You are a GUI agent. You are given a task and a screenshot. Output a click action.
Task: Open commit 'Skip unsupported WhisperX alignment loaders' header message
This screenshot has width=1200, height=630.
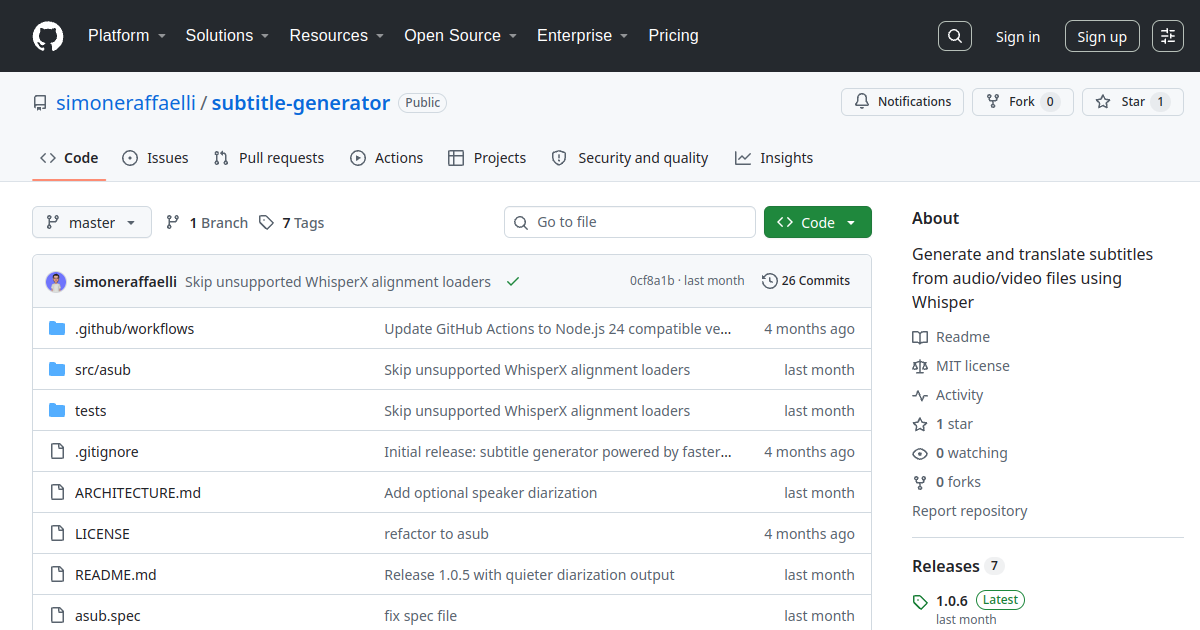coord(338,282)
